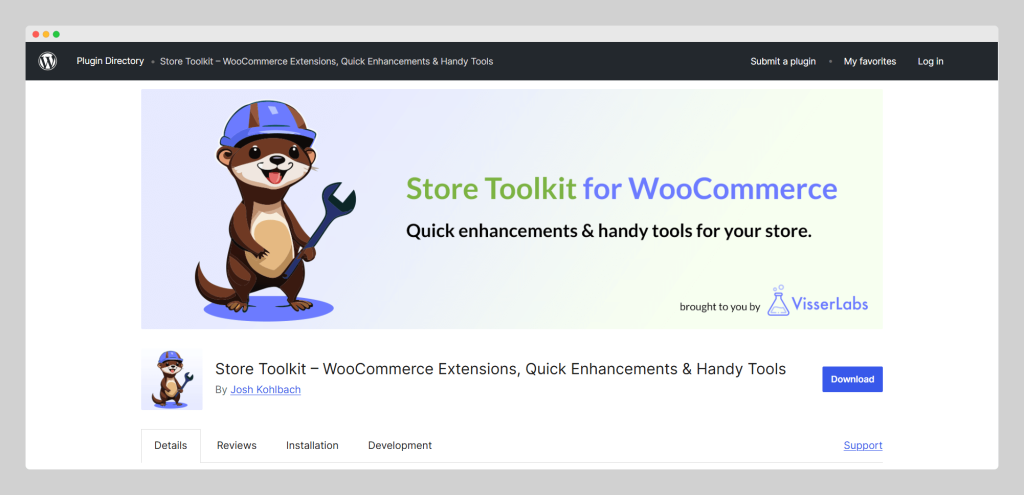
Task: Open the Installation tab
Action: click(x=312, y=445)
